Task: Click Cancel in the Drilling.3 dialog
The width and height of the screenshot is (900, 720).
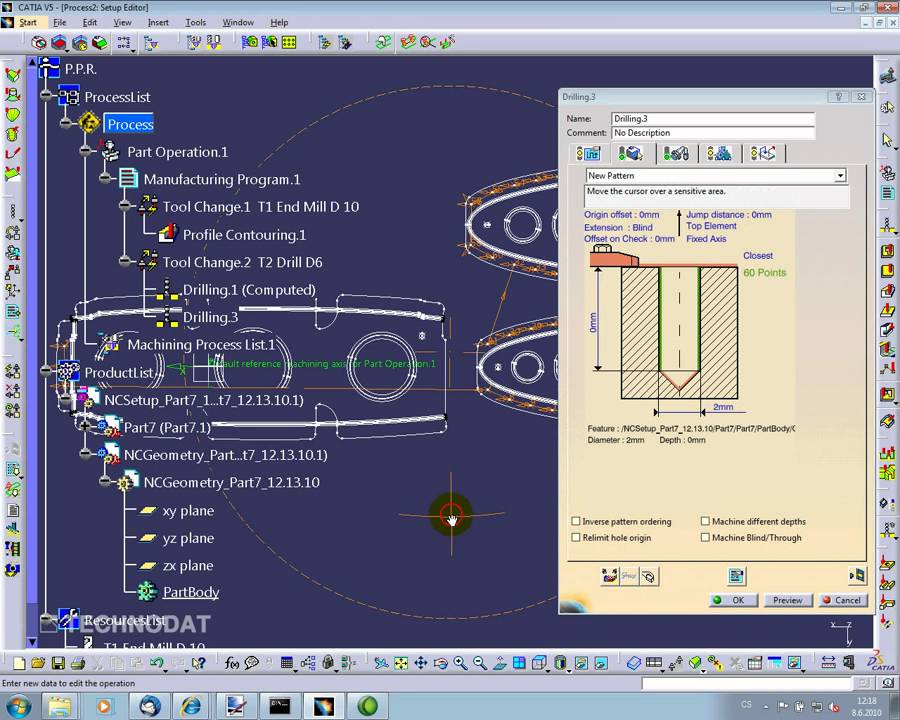Action: point(841,600)
